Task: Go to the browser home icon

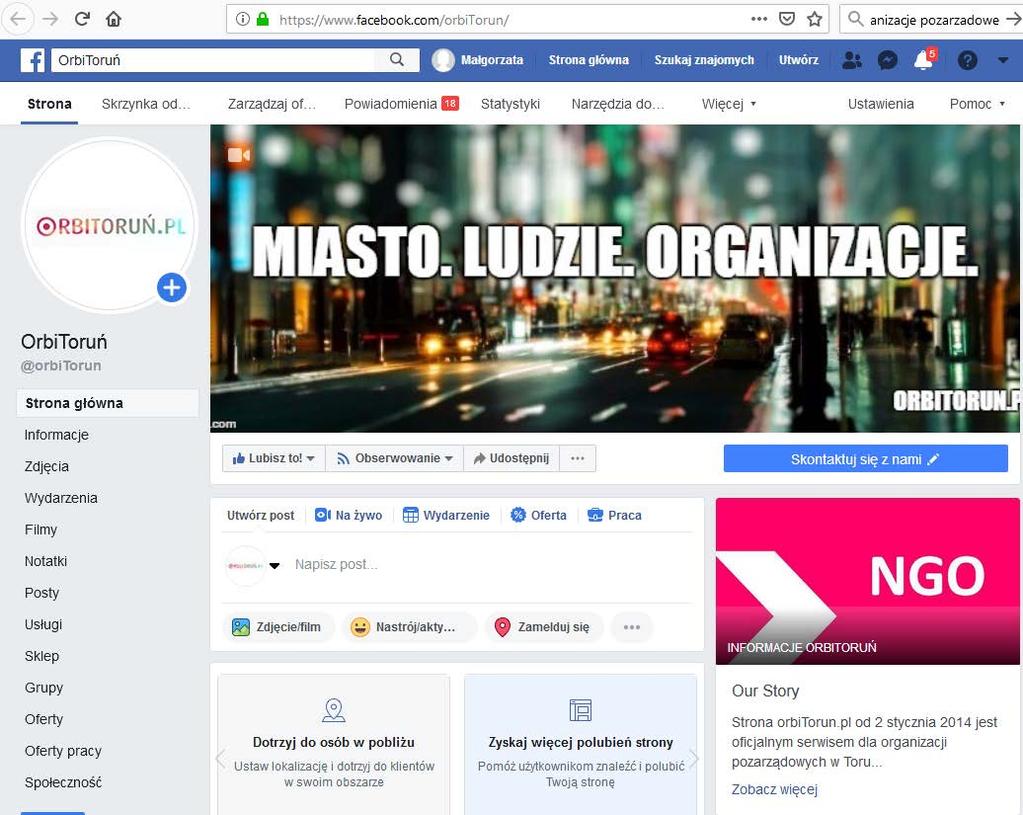Action: (114, 19)
